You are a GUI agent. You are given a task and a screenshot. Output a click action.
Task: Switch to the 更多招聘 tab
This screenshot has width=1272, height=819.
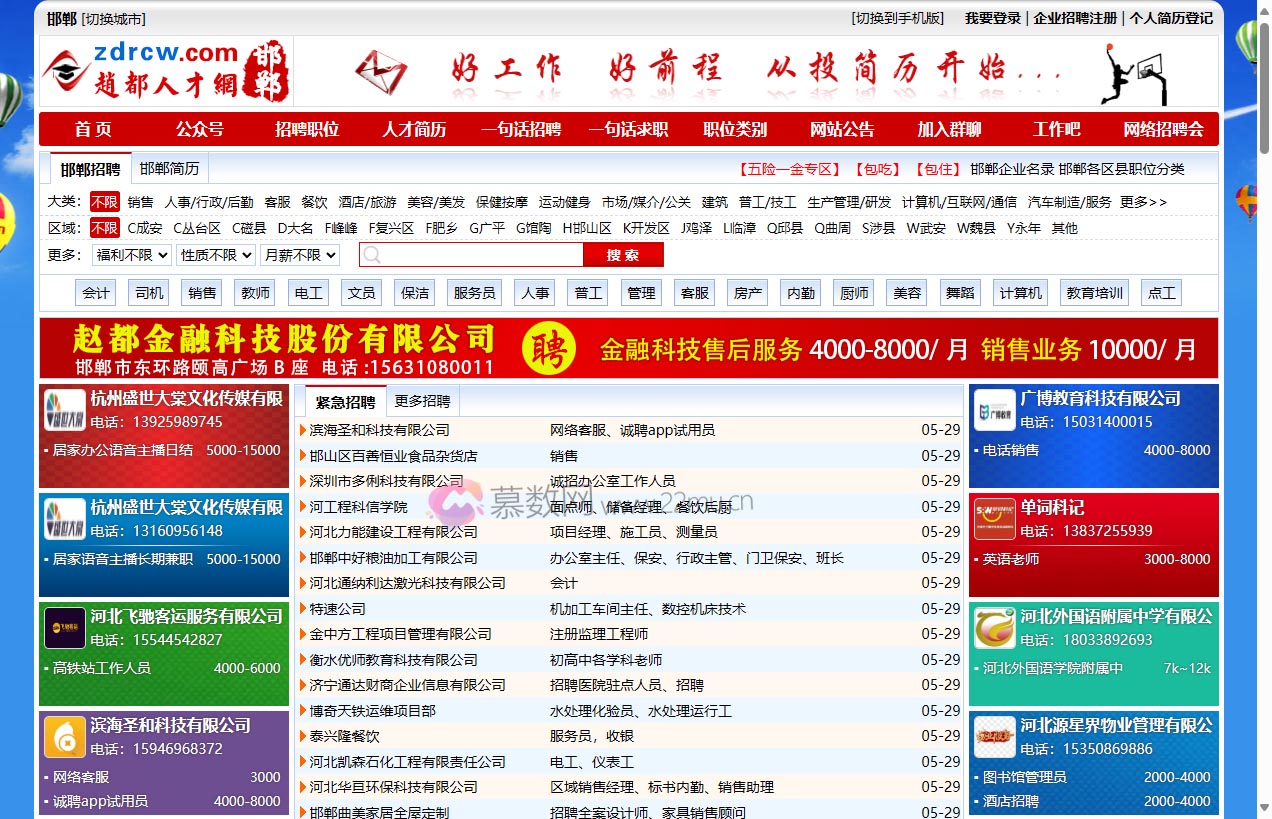[423, 400]
